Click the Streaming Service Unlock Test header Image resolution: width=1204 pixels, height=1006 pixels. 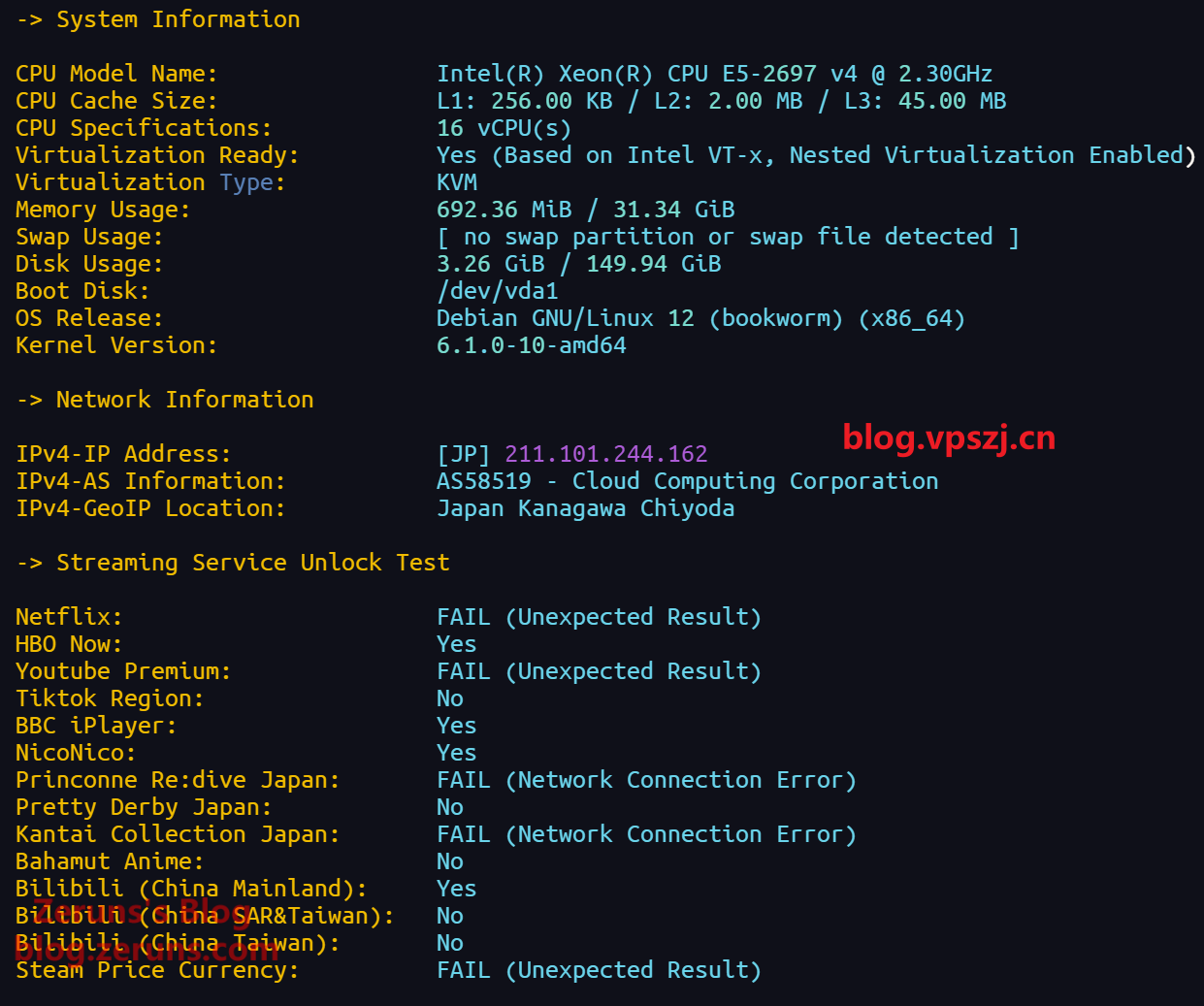coord(252,563)
